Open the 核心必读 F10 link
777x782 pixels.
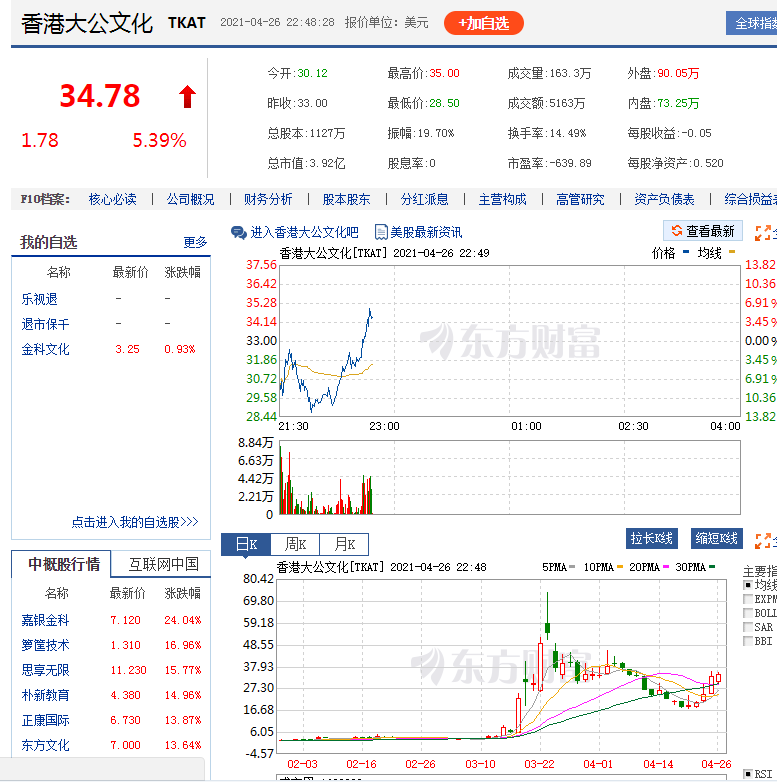point(113,199)
